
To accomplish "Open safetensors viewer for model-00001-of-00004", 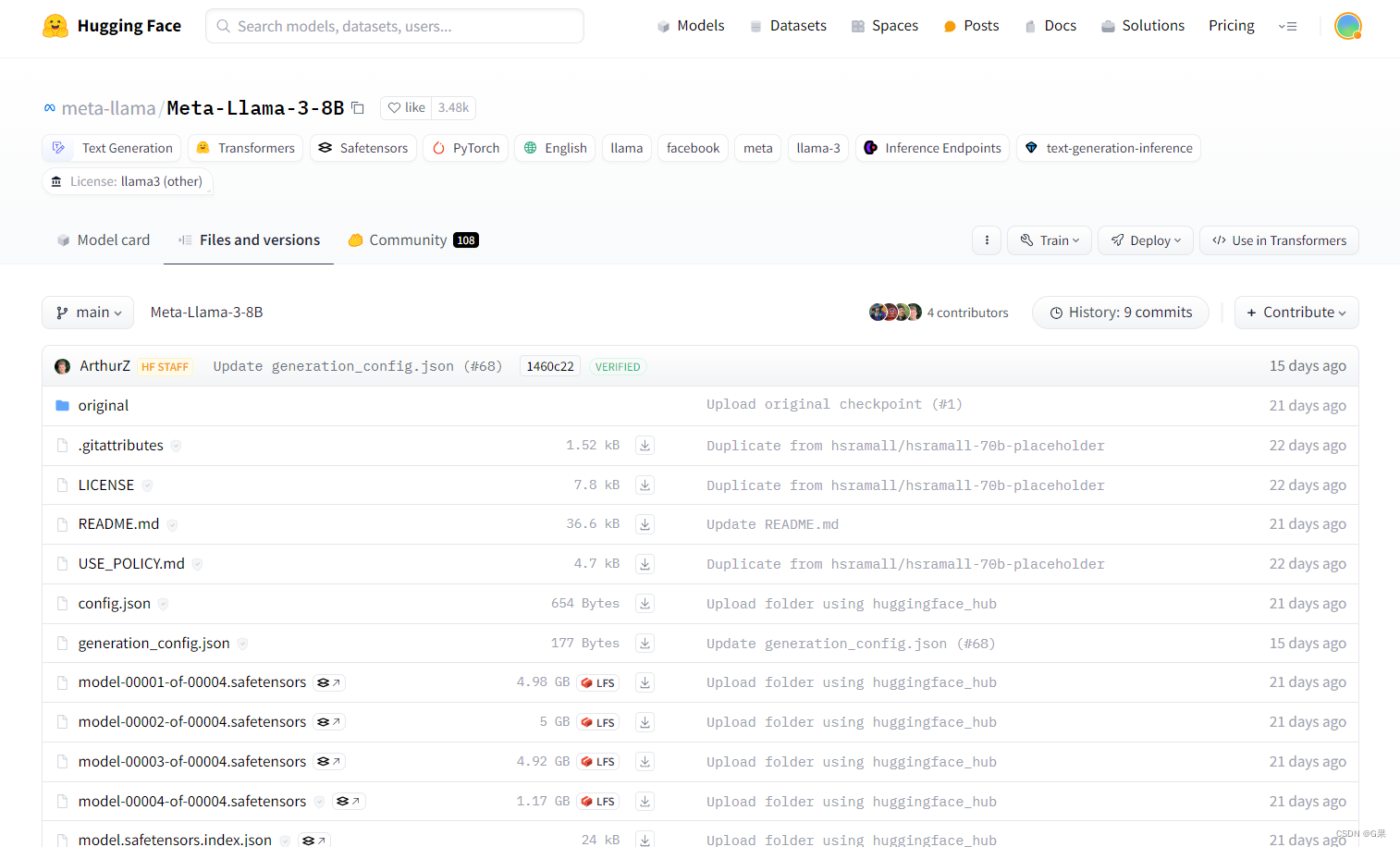I will coord(329,682).
